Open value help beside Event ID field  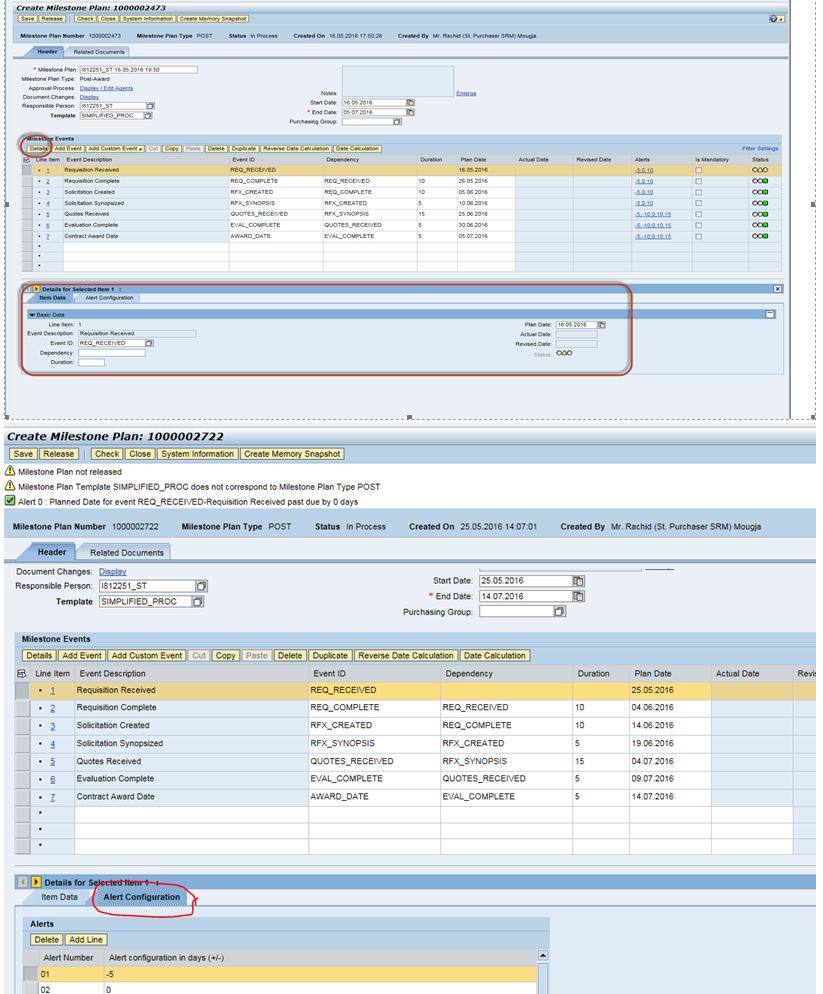pos(149,342)
